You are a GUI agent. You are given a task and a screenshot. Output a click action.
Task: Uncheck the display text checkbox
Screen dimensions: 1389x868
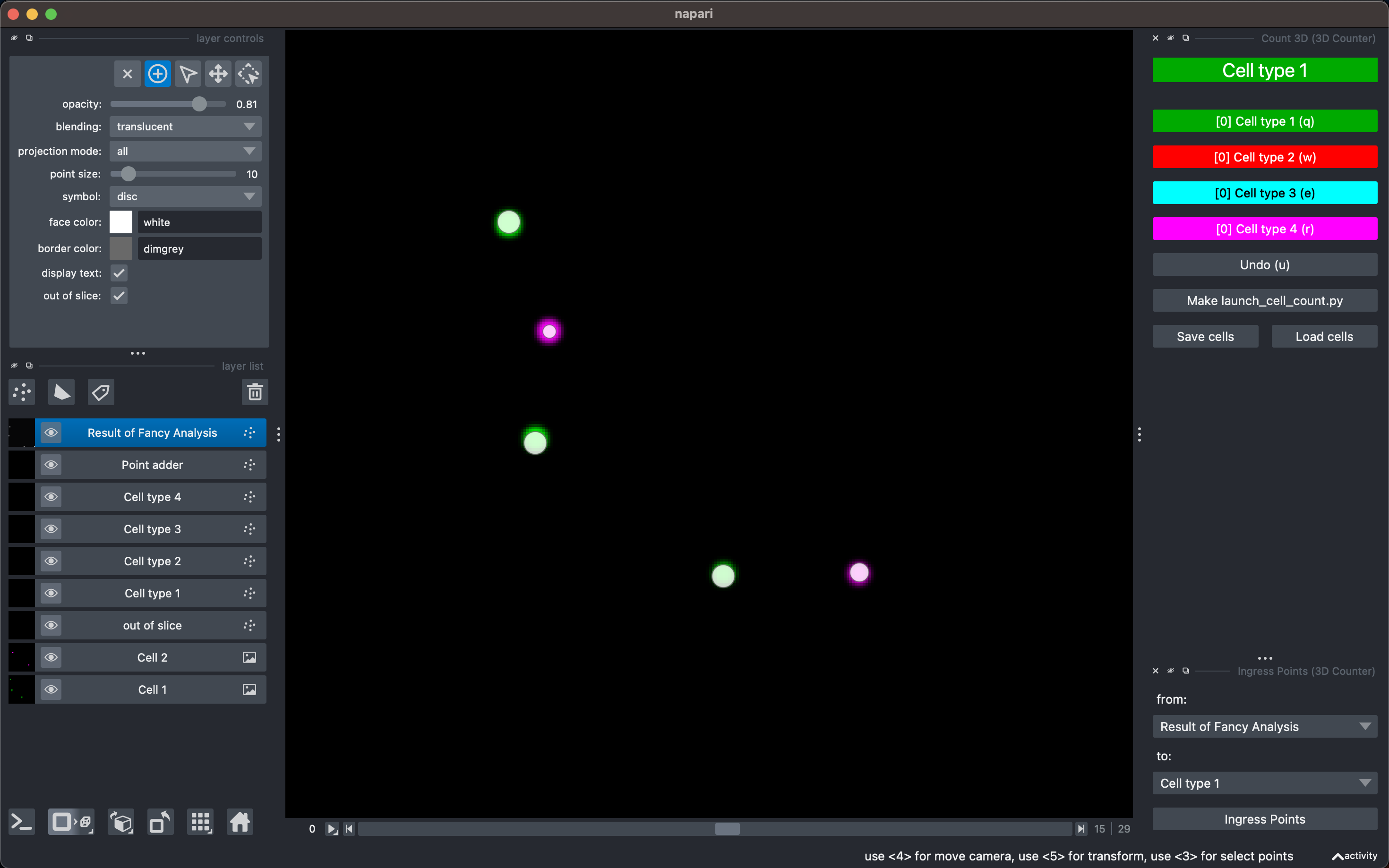119,272
